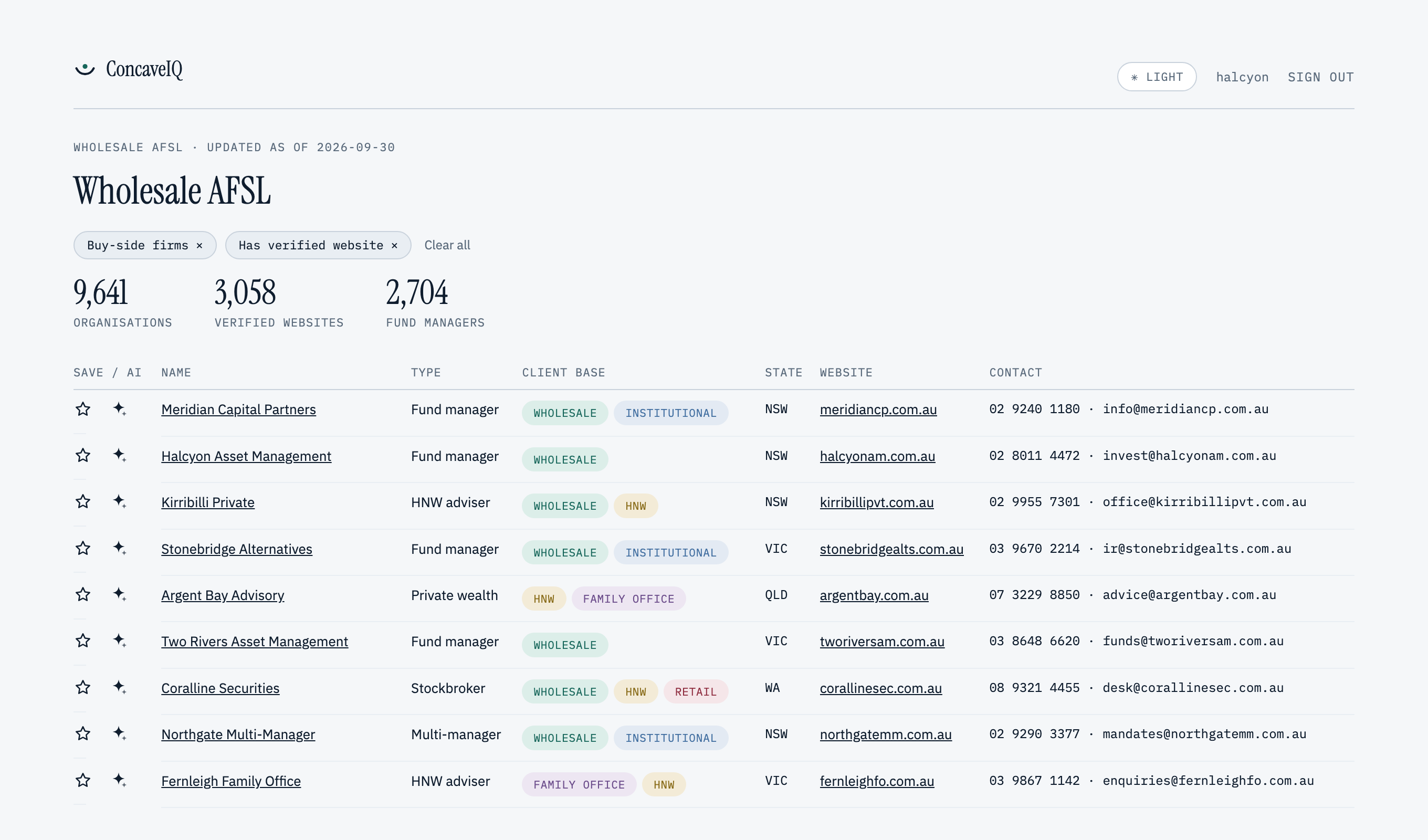The image size is (1428, 840).
Task: Save Halcyon Asset Management with the star
Action: (83, 455)
